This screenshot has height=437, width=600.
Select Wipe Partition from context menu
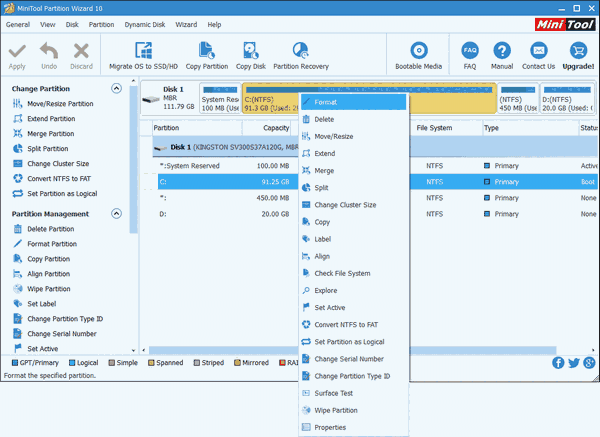pyautogui.click(x=335, y=410)
